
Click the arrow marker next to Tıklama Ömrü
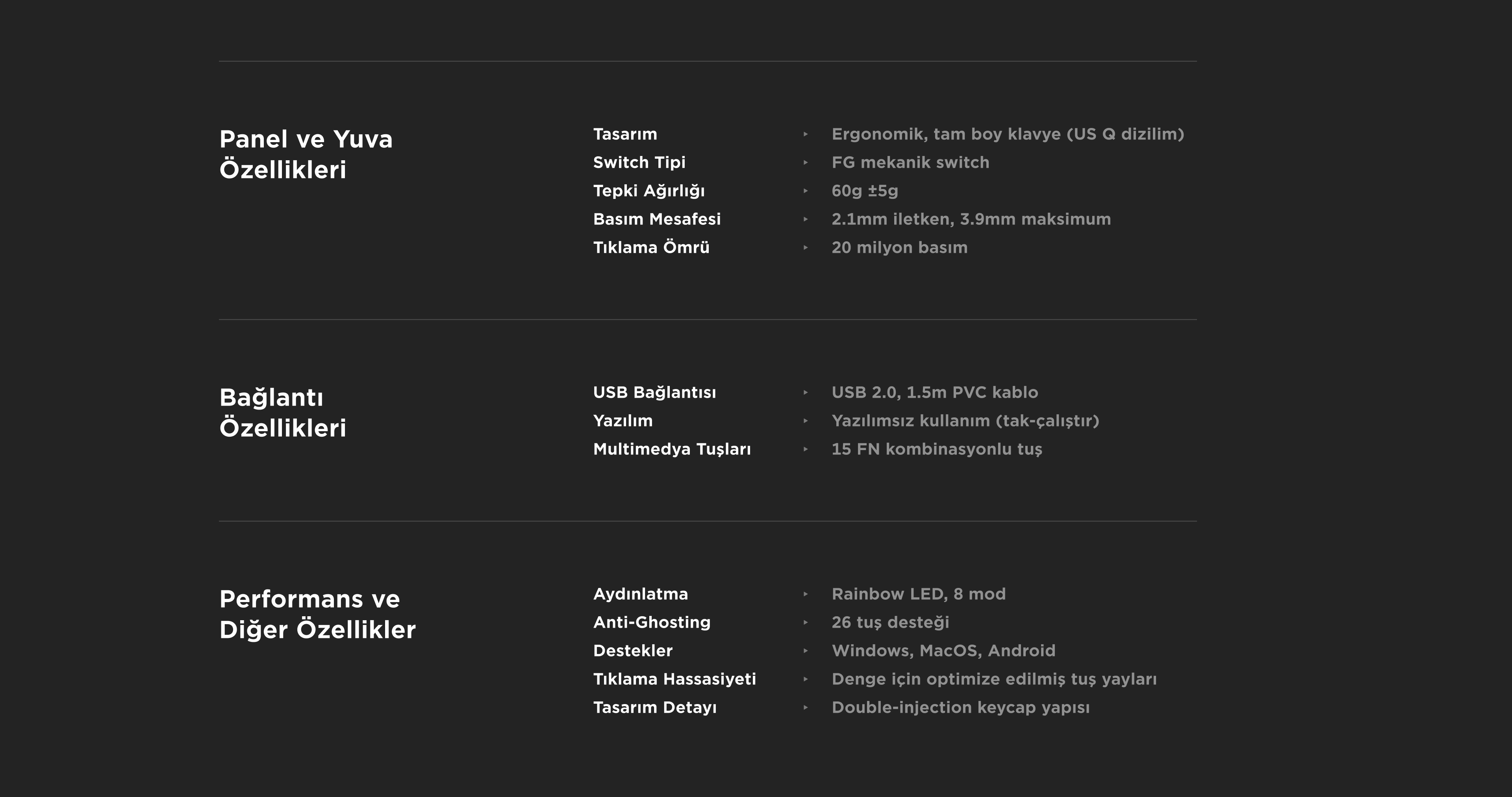pos(805,248)
